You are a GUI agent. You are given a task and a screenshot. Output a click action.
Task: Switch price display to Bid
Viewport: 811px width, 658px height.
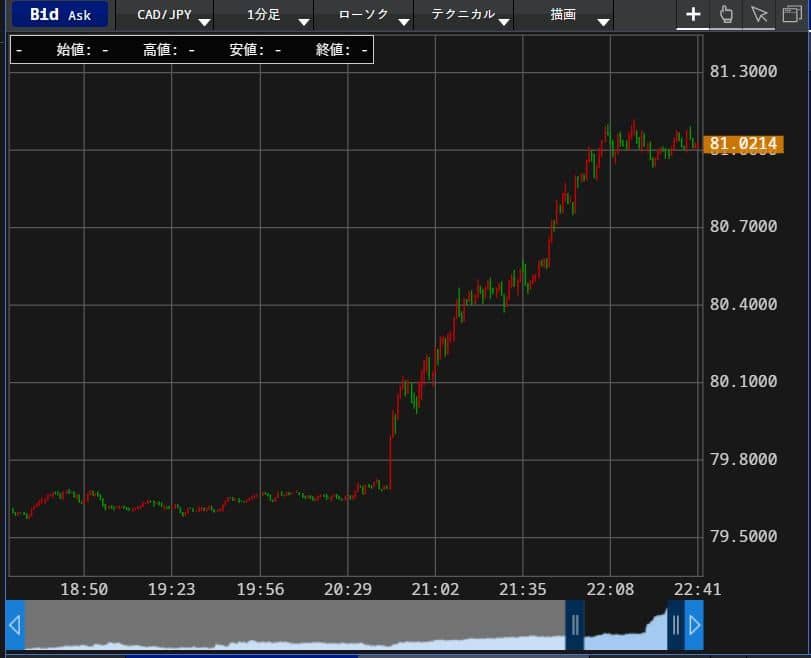[44, 14]
